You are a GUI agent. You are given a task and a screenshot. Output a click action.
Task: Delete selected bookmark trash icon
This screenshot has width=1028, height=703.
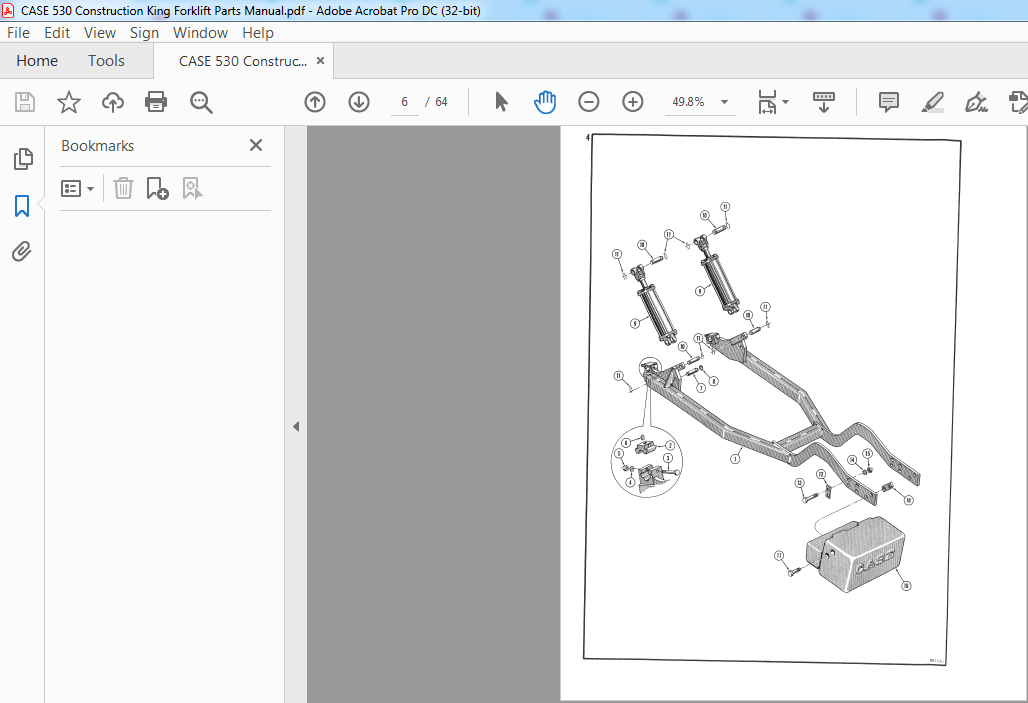123,188
